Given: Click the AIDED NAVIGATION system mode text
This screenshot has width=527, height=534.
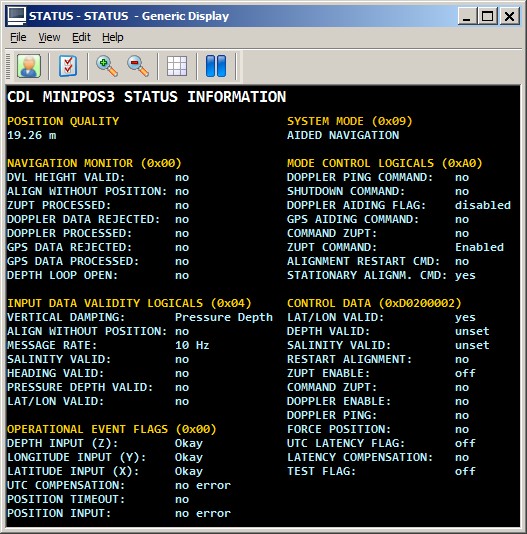Looking at the screenshot, I should click(343, 135).
